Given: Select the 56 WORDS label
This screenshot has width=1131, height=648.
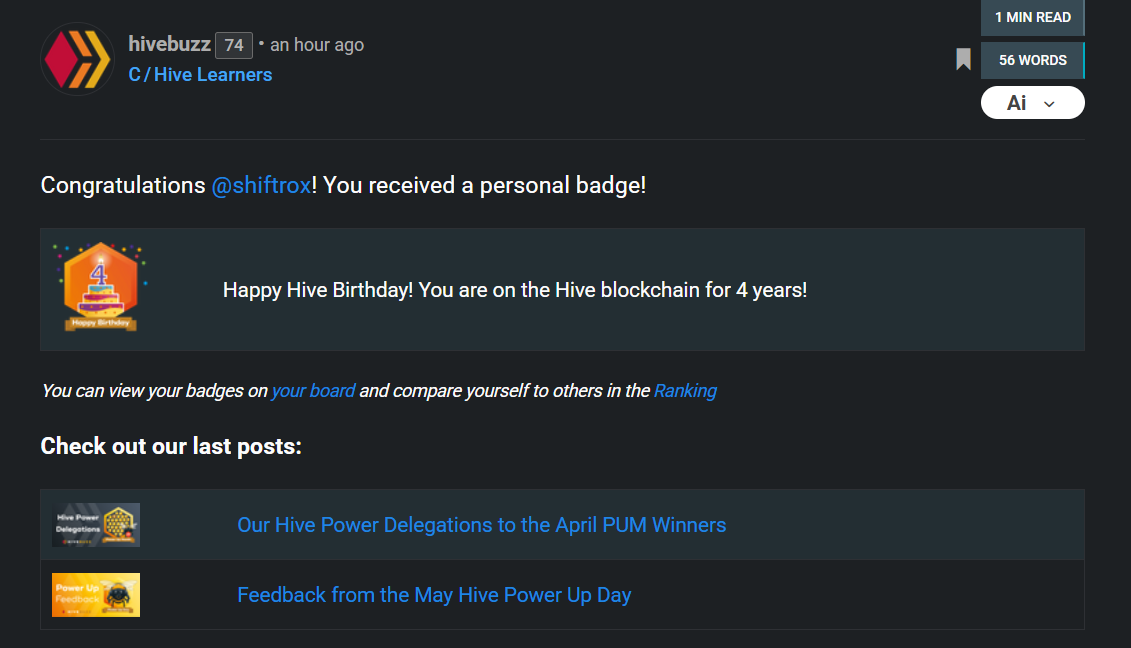Looking at the screenshot, I should click(1032, 60).
